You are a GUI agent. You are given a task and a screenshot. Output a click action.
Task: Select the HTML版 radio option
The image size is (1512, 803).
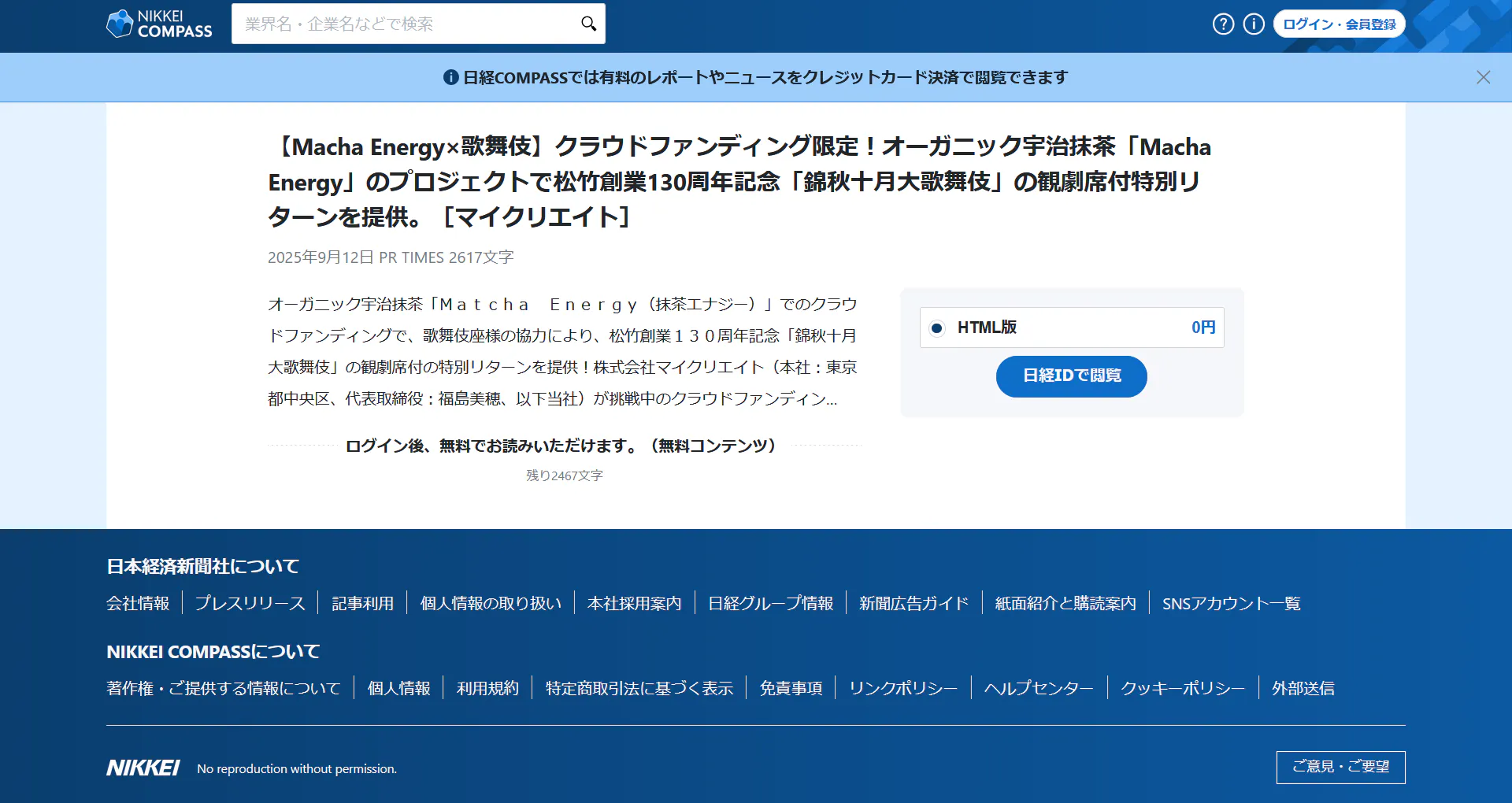click(x=936, y=328)
